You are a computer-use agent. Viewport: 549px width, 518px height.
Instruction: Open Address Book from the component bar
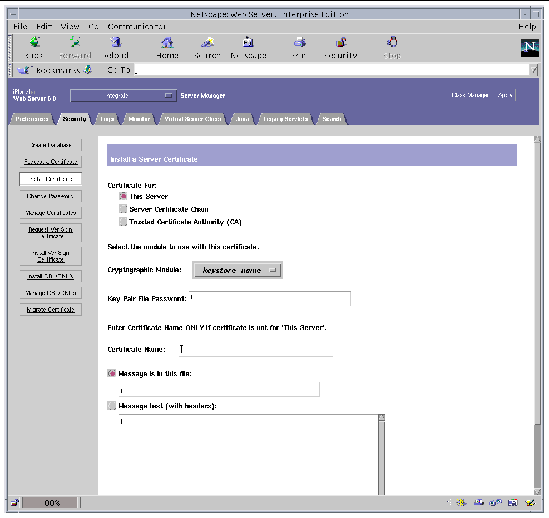tap(513, 503)
